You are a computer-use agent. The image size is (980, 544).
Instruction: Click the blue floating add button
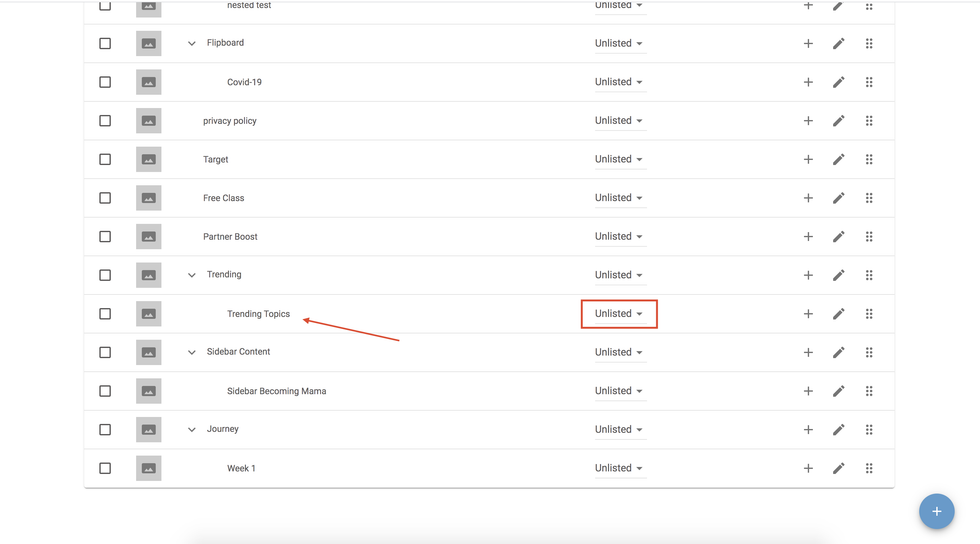(936, 511)
